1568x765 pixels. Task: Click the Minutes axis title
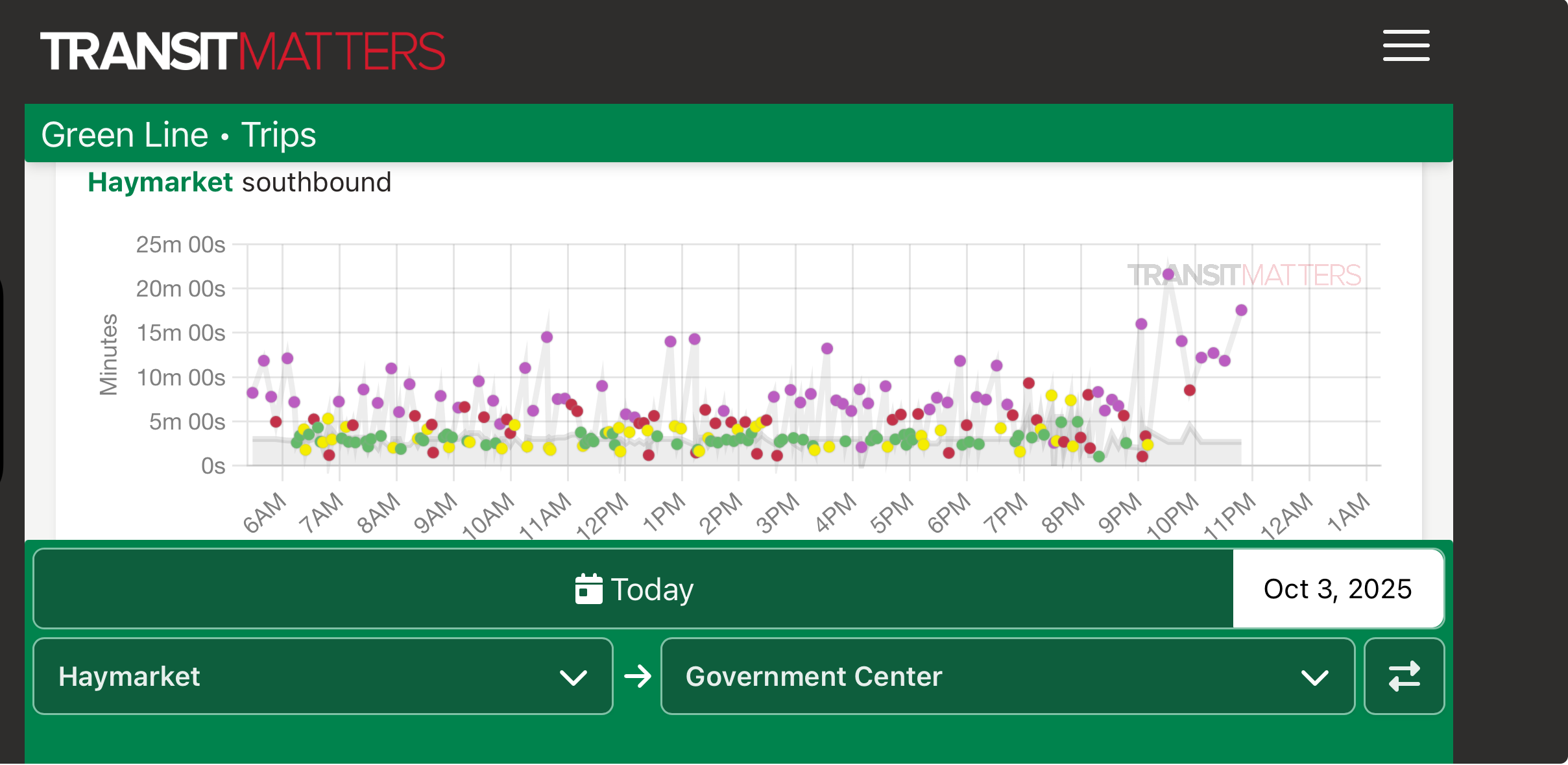[x=108, y=354]
